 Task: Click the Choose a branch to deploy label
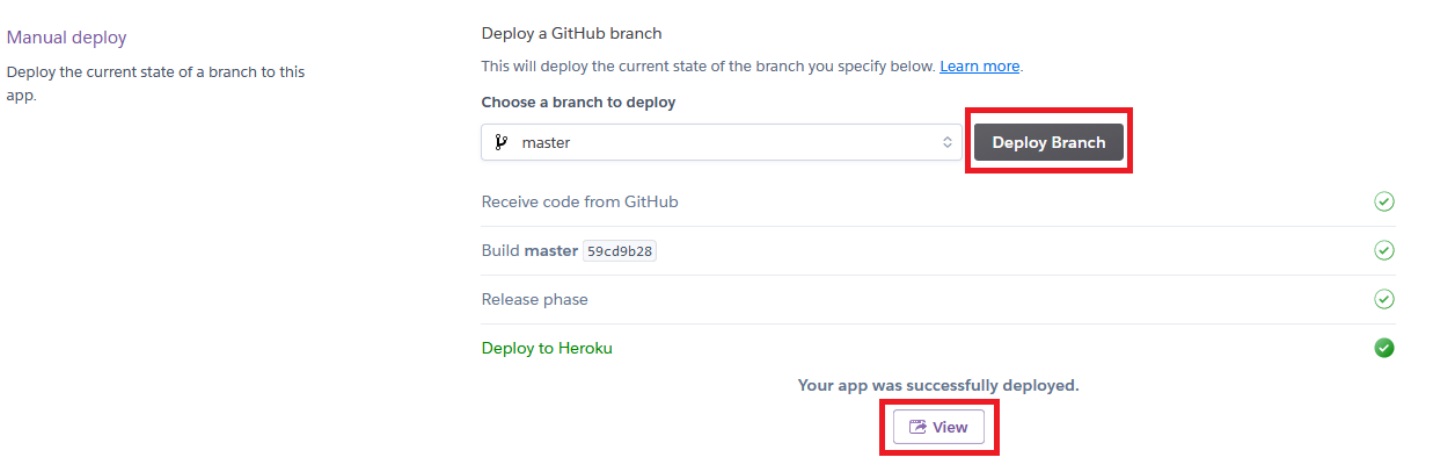[578, 102]
